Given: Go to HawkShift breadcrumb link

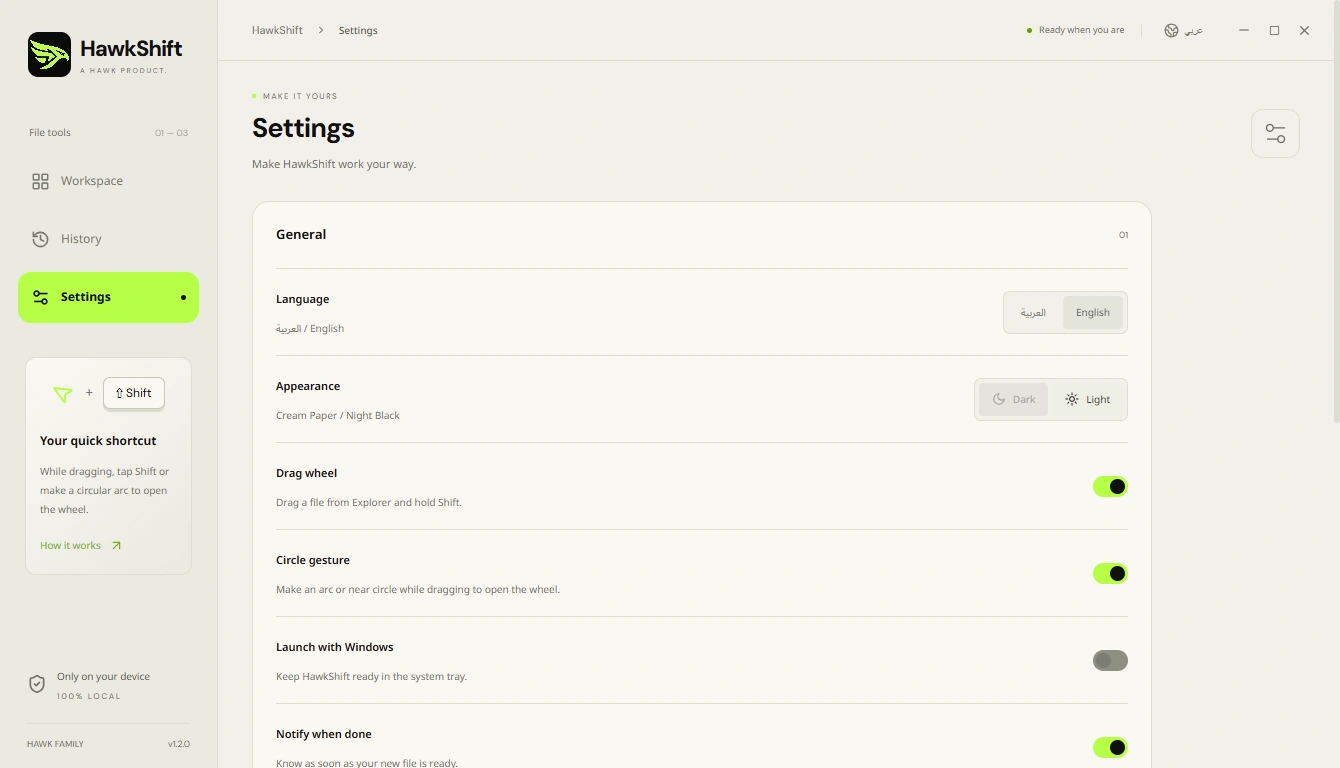Looking at the screenshot, I should click(x=277, y=31).
